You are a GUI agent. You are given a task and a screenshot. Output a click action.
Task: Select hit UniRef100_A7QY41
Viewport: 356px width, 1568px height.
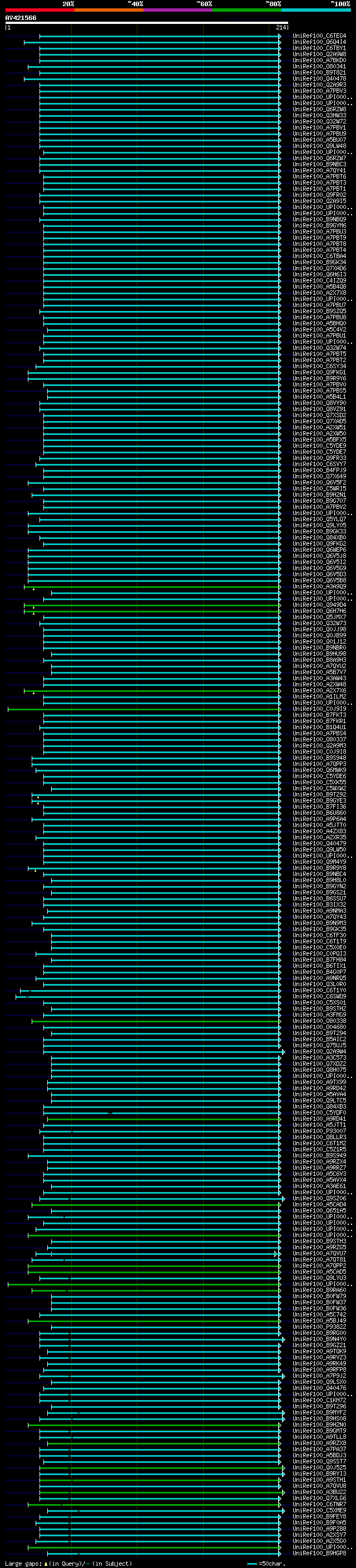point(319,170)
